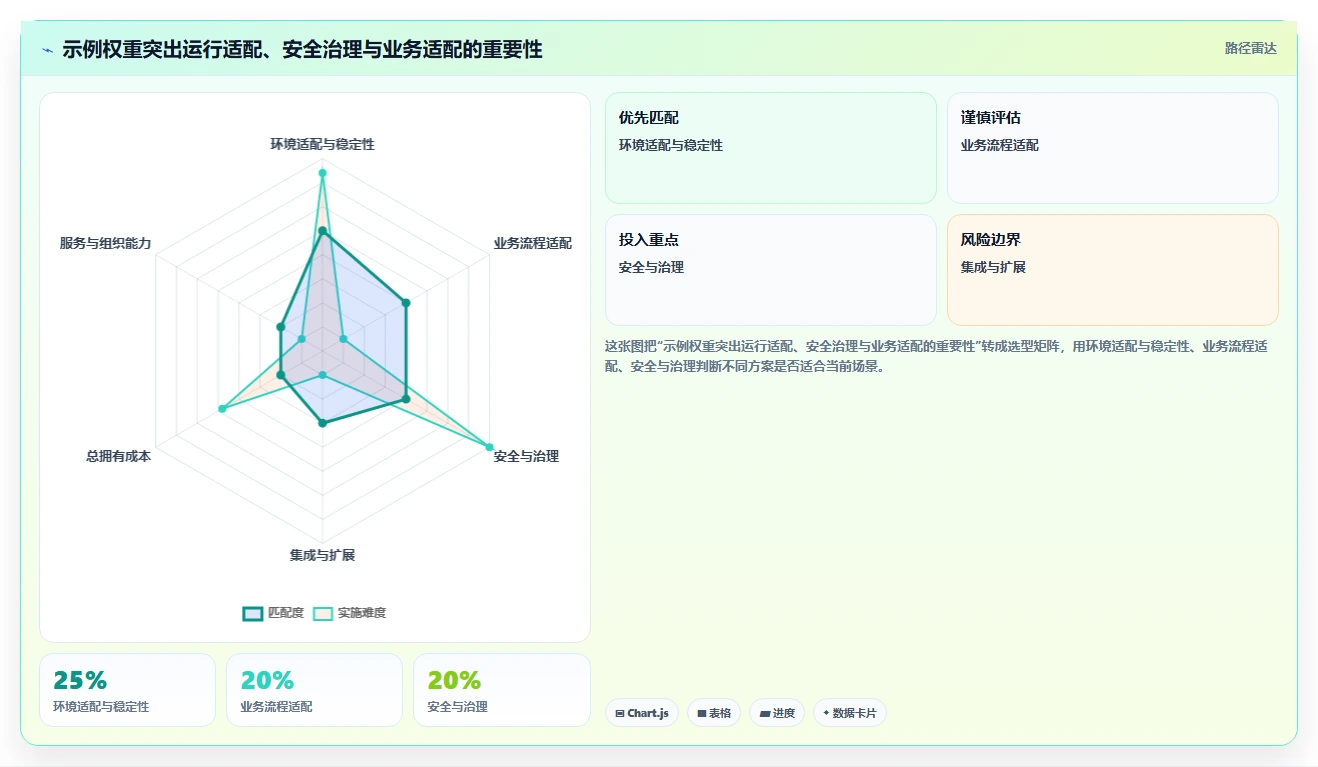
Task: Click the 进度 tag chip
Action: point(777,713)
